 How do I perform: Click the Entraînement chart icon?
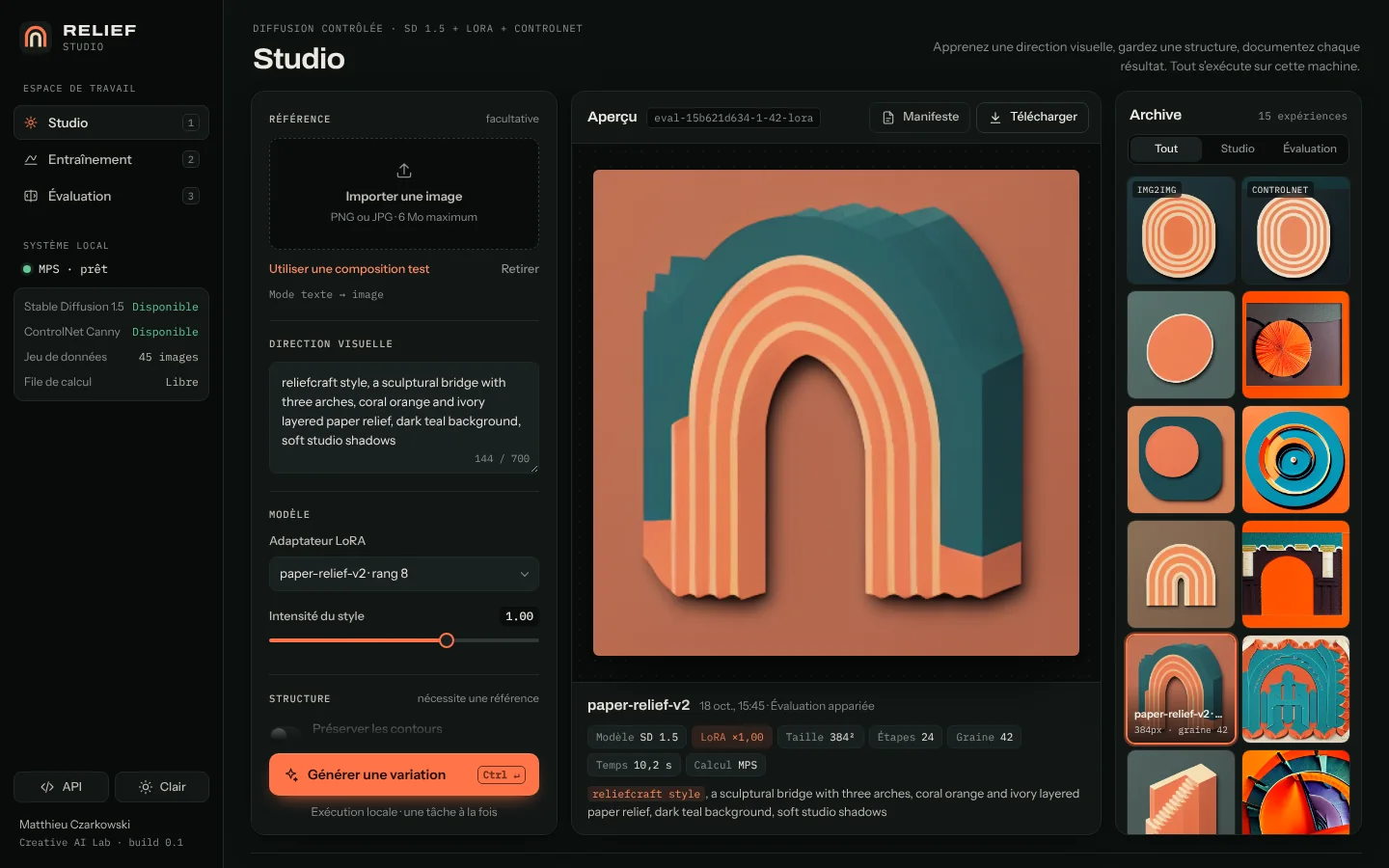pyautogui.click(x=31, y=159)
